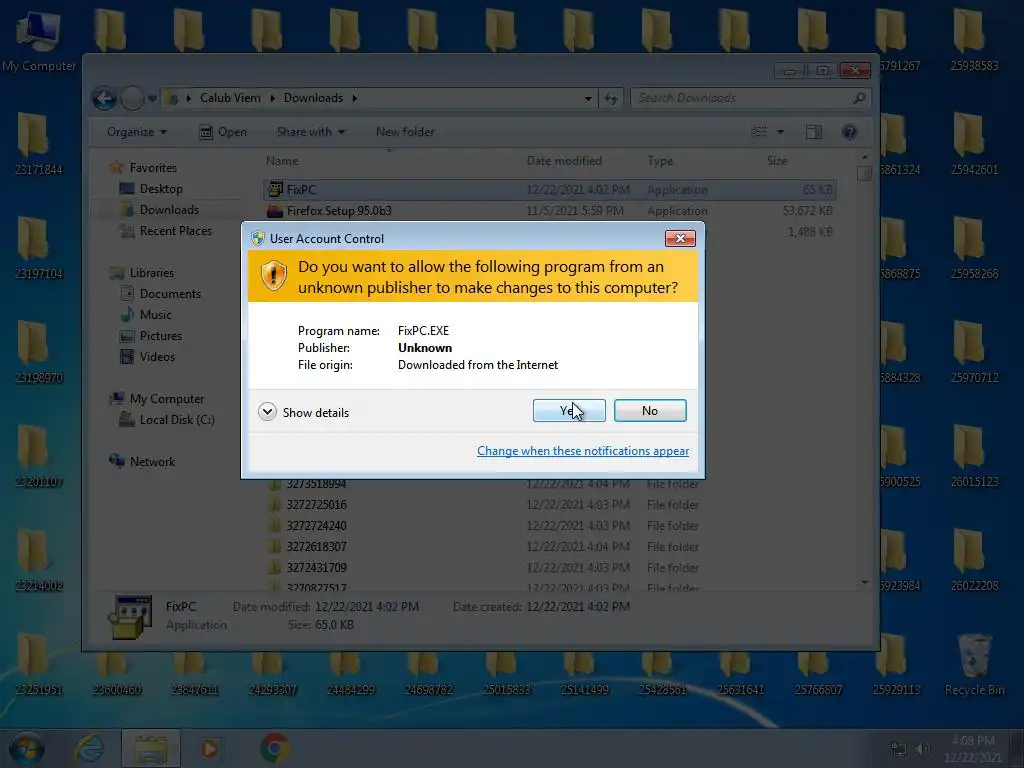Click Yes in User Account Control dialog
1024x768 pixels.
click(569, 411)
